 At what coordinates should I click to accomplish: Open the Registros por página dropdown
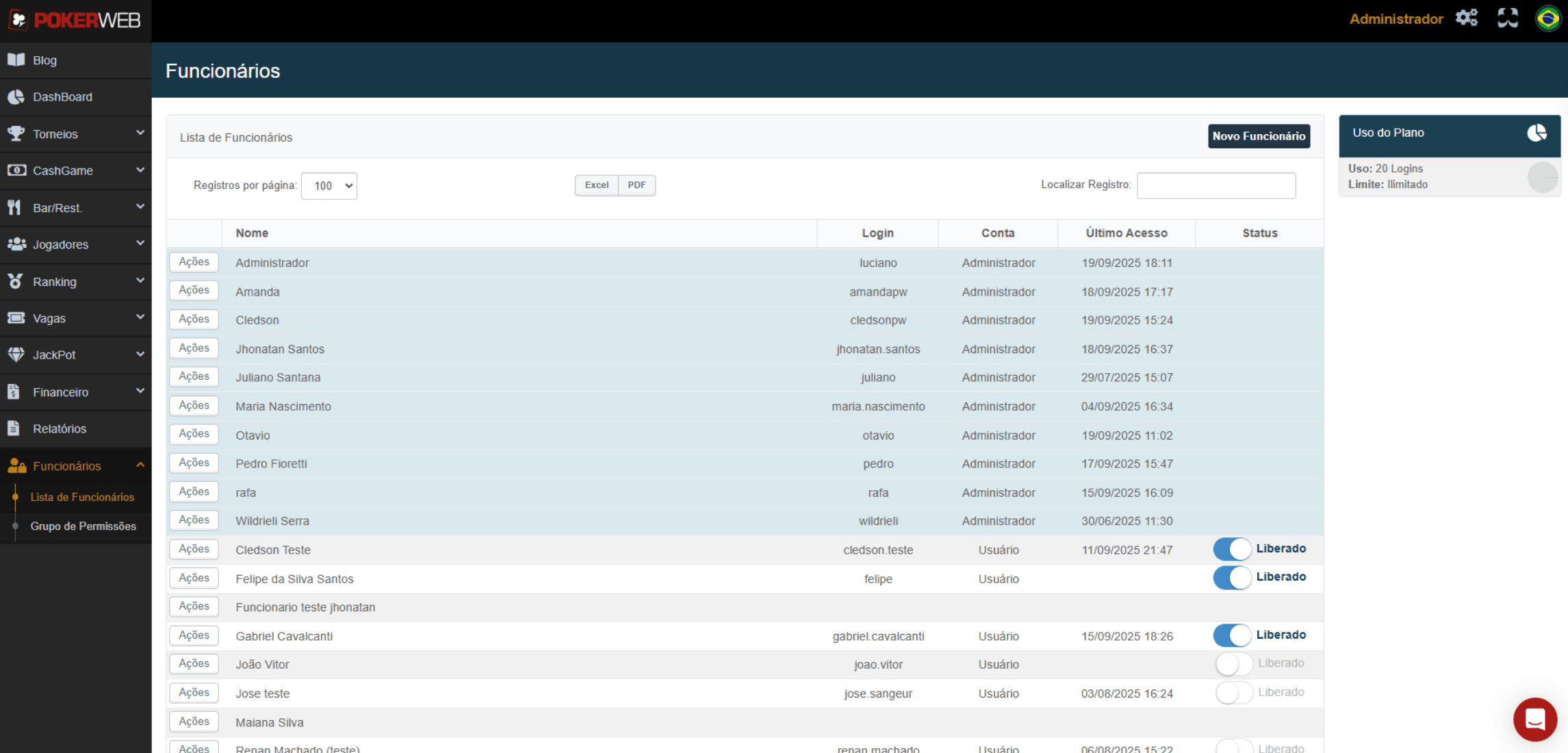click(329, 186)
